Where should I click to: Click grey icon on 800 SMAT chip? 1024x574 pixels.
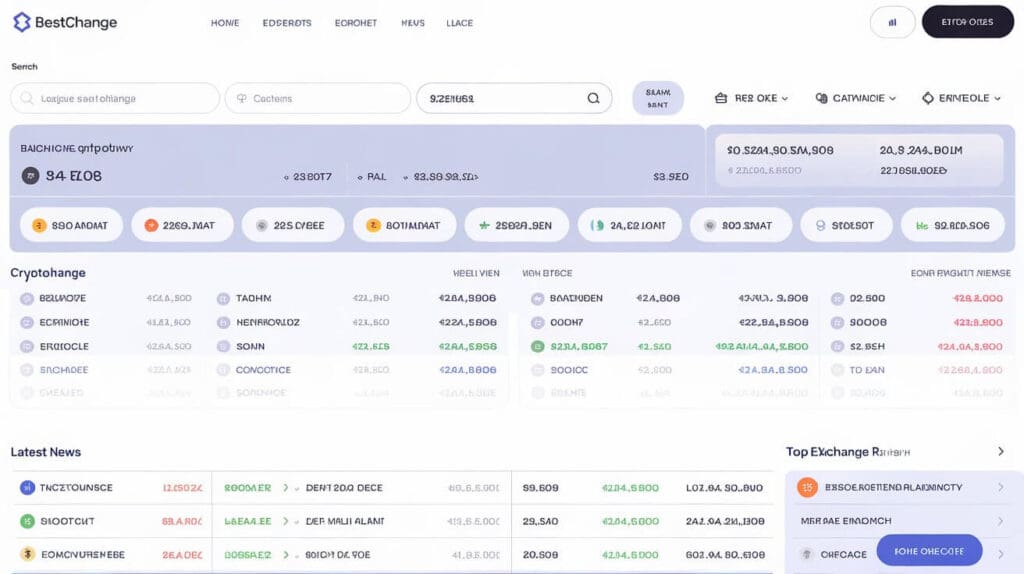(710, 225)
